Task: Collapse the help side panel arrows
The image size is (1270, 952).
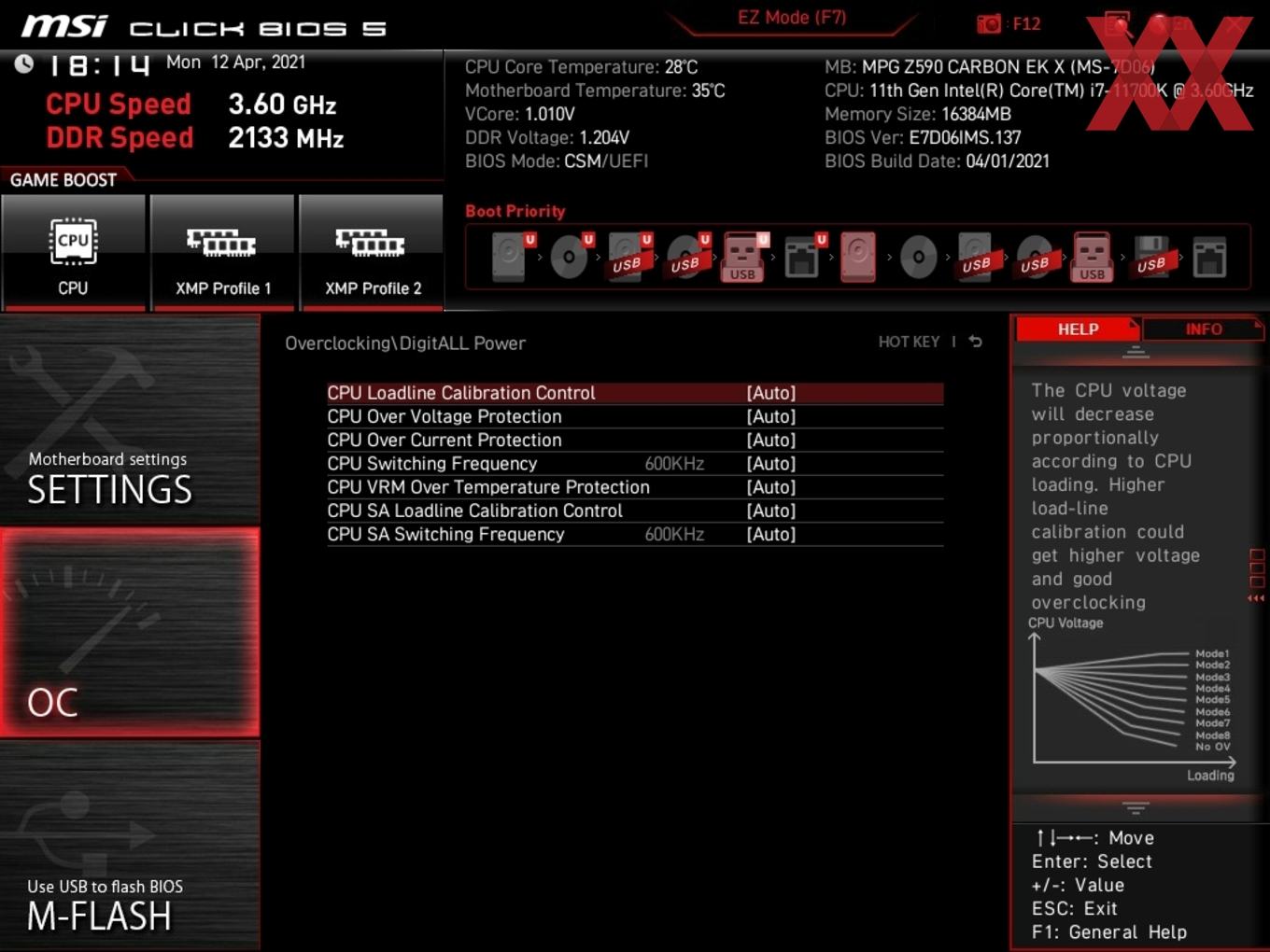Action: 1256,598
